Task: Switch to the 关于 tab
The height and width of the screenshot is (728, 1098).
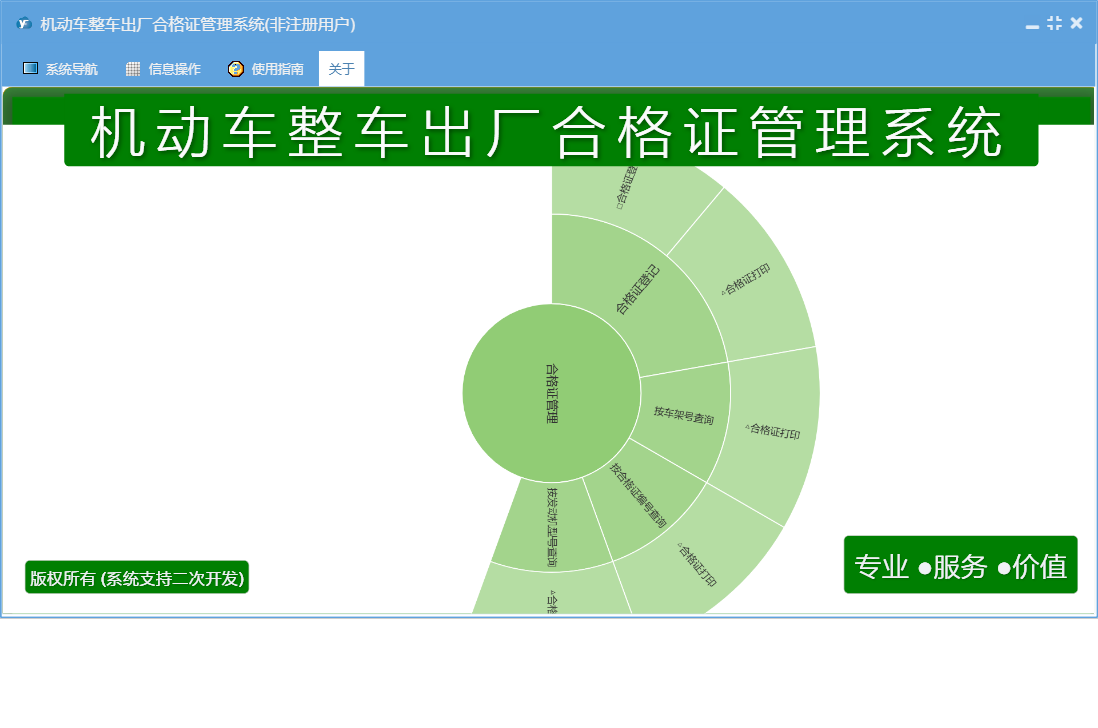Action: [x=341, y=69]
